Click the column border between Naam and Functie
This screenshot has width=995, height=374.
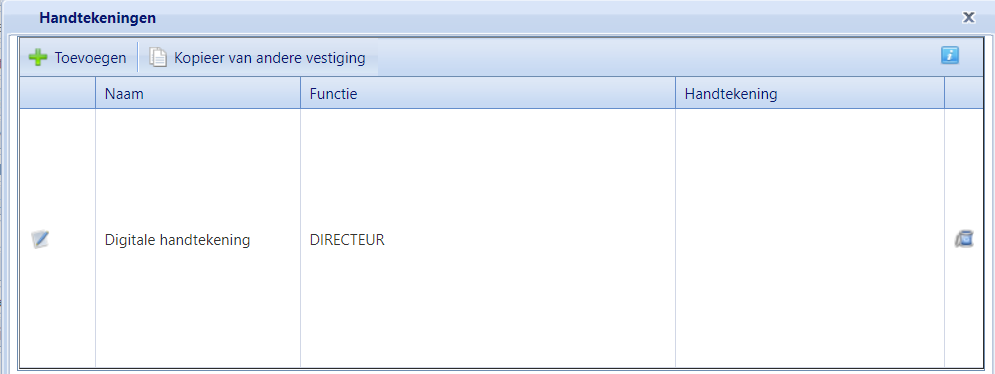pyautogui.click(x=300, y=94)
